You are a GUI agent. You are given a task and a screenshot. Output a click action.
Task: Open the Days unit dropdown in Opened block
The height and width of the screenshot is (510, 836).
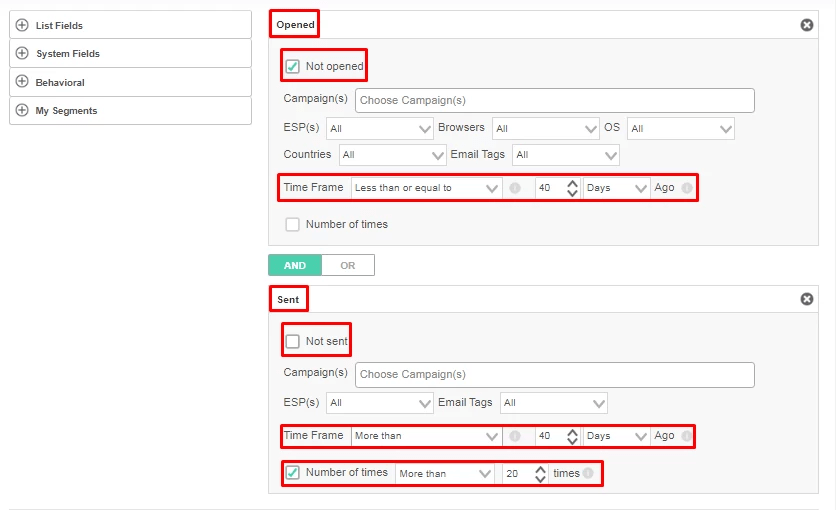coord(616,188)
